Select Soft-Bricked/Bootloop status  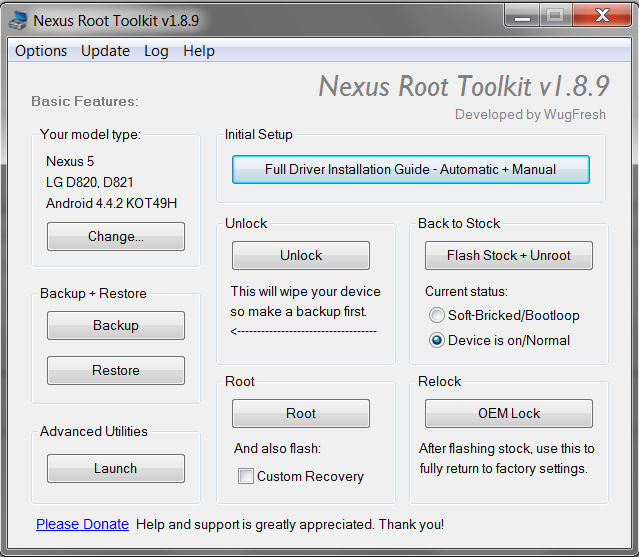tap(436, 316)
